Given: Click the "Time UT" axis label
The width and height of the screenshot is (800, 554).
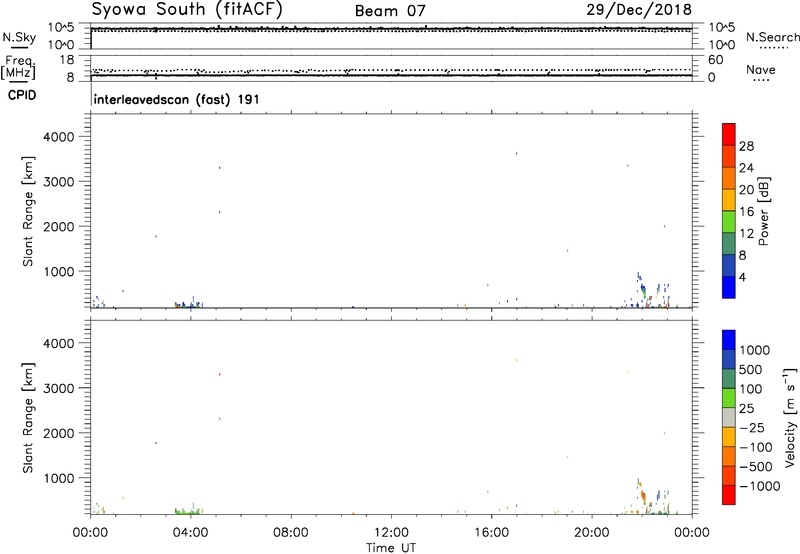Looking at the screenshot, I should tap(391, 548).
